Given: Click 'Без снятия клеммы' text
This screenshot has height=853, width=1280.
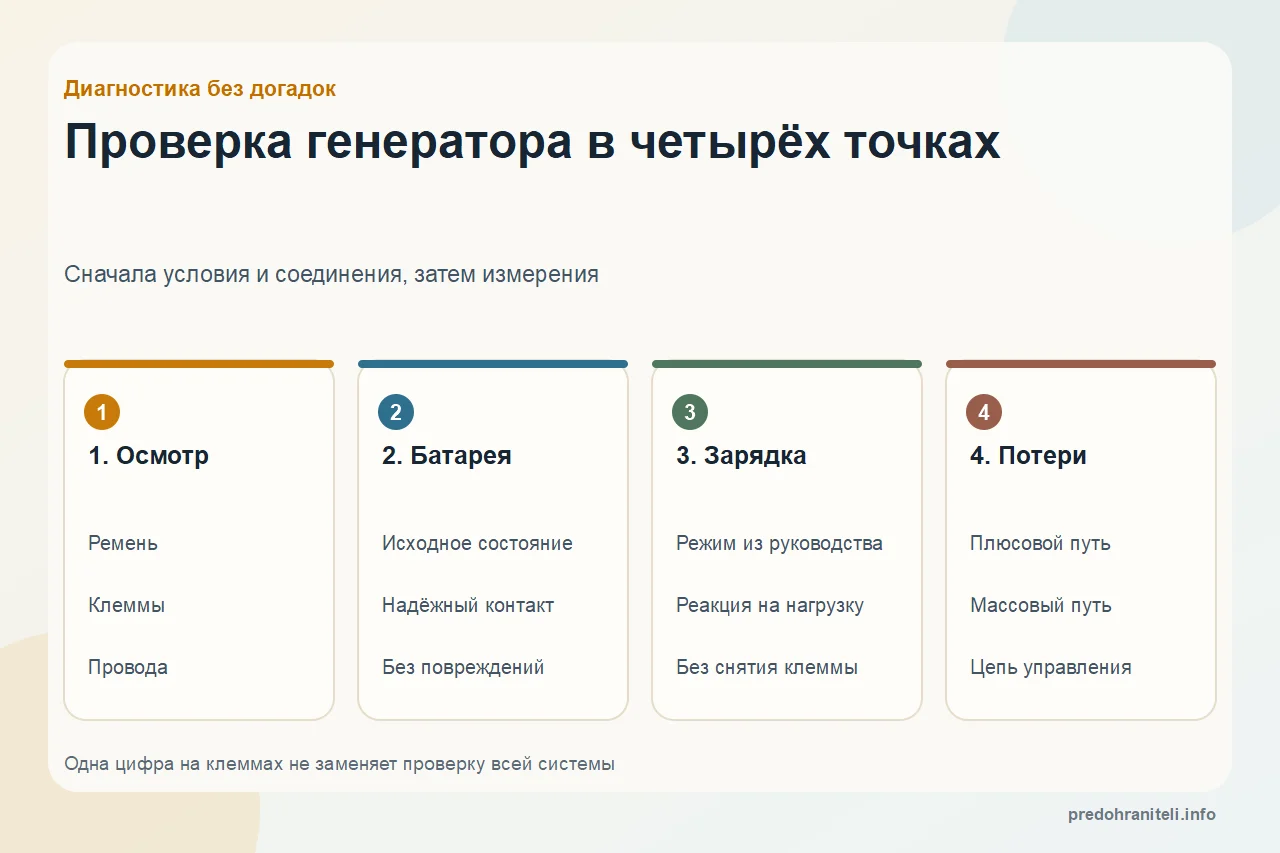Looking at the screenshot, I should click(767, 667).
